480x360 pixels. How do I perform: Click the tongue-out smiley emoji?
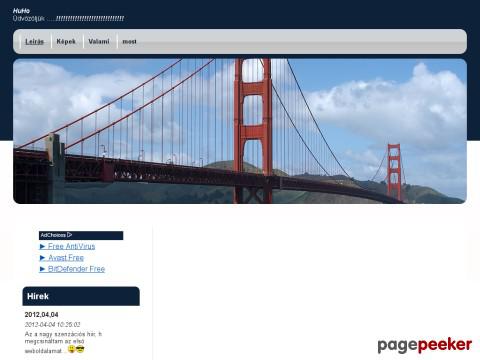click(x=71, y=349)
